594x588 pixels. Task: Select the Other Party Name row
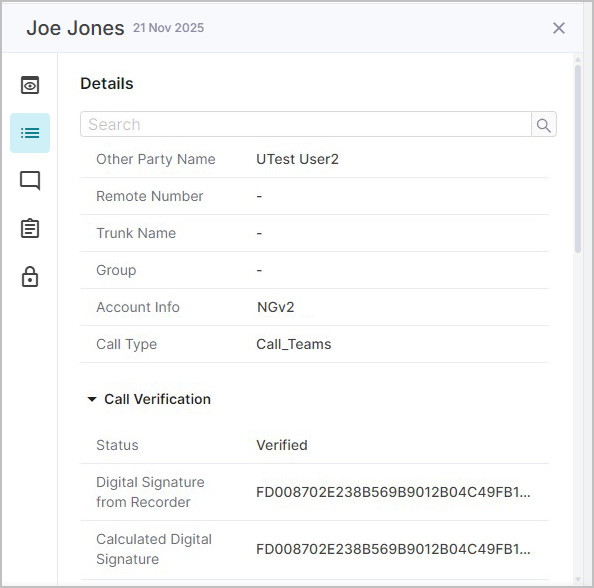(x=314, y=159)
